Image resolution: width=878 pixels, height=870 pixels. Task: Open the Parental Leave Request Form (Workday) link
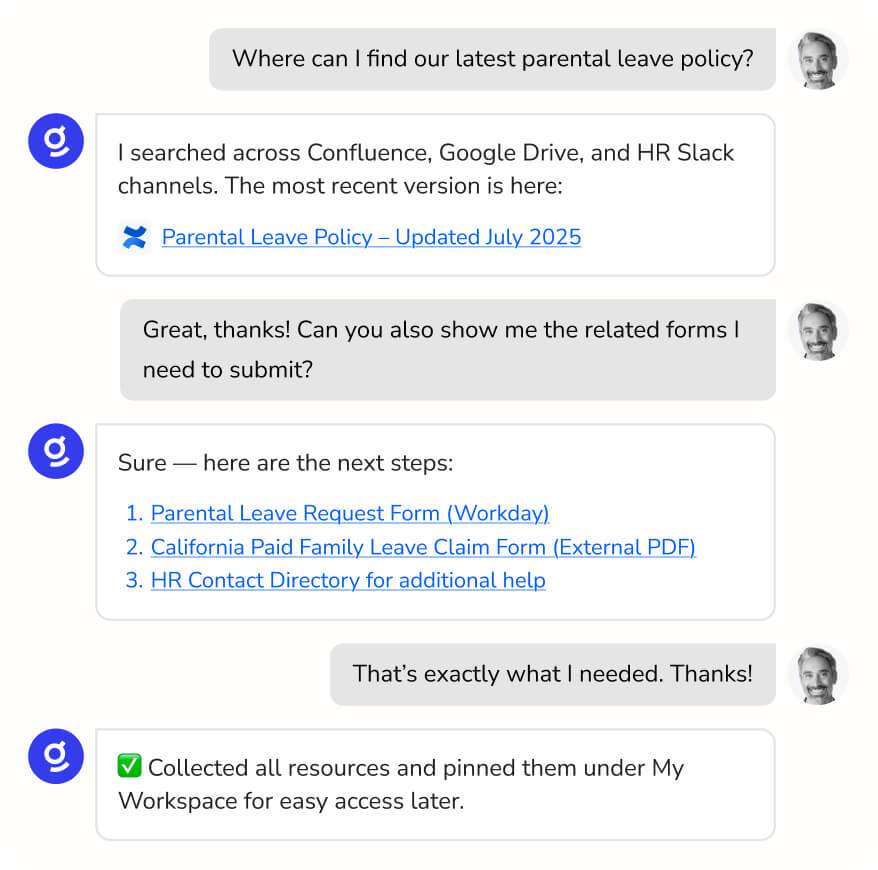(x=350, y=514)
